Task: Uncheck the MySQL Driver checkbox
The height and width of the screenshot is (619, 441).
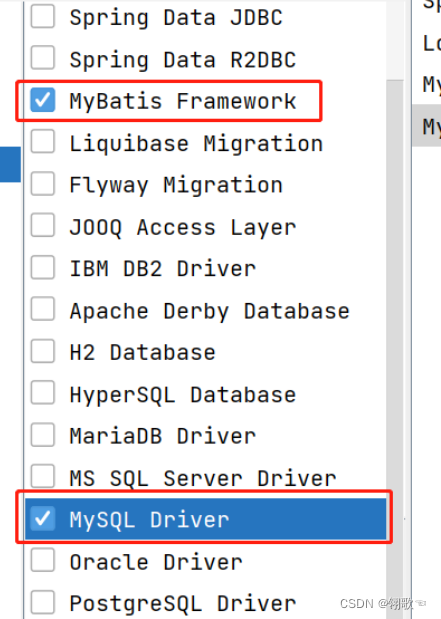Action: tap(43, 518)
